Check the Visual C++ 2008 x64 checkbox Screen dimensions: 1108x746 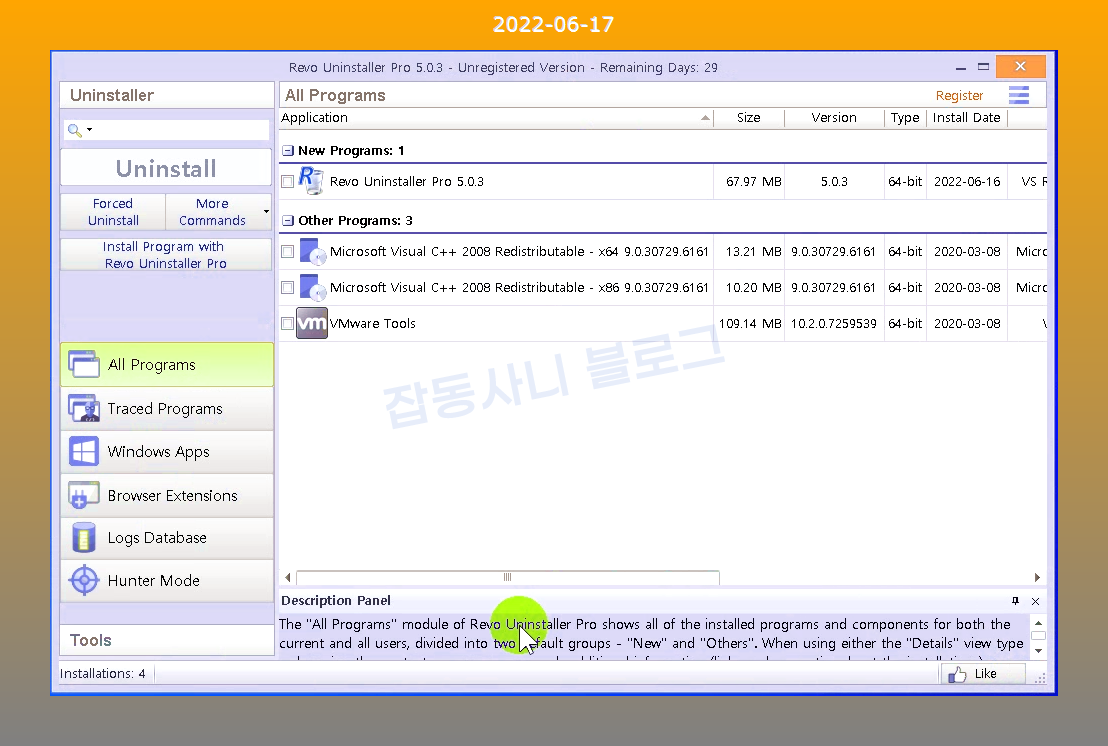[x=288, y=251]
